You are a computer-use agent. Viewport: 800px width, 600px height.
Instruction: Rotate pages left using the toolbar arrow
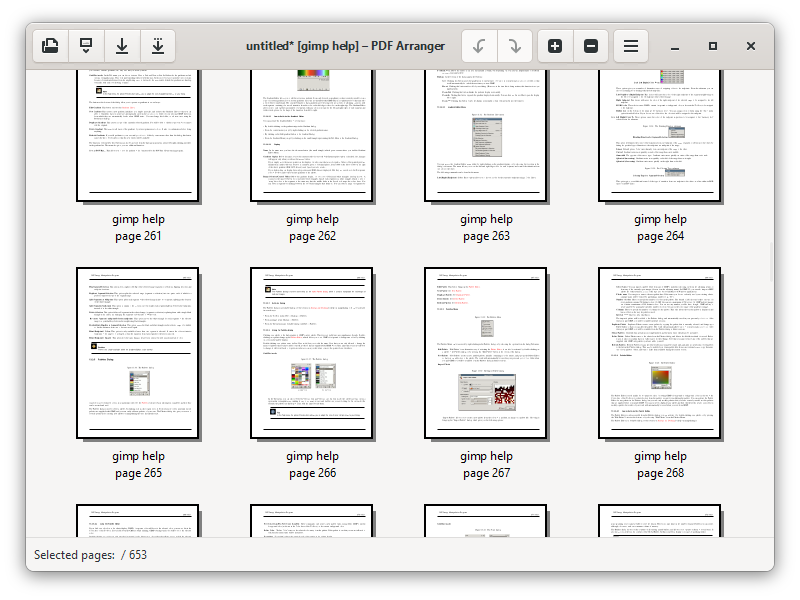(x=479, y=46)
